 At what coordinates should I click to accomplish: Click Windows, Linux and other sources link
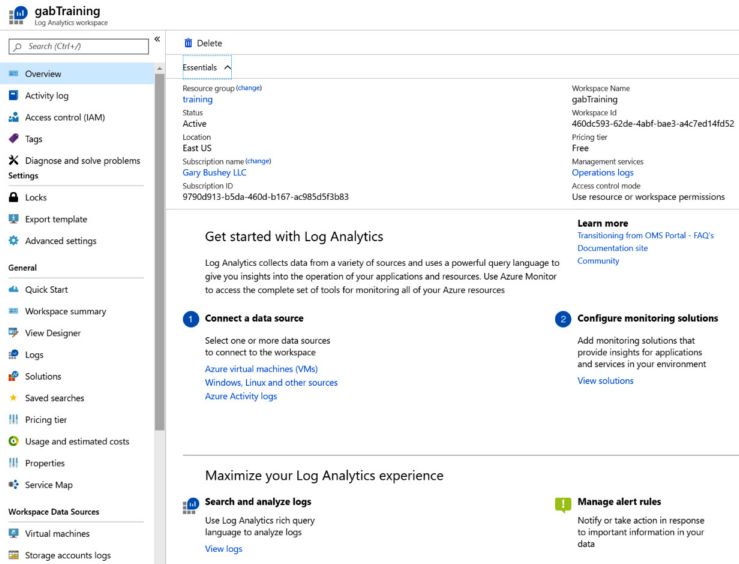point(271,382)
